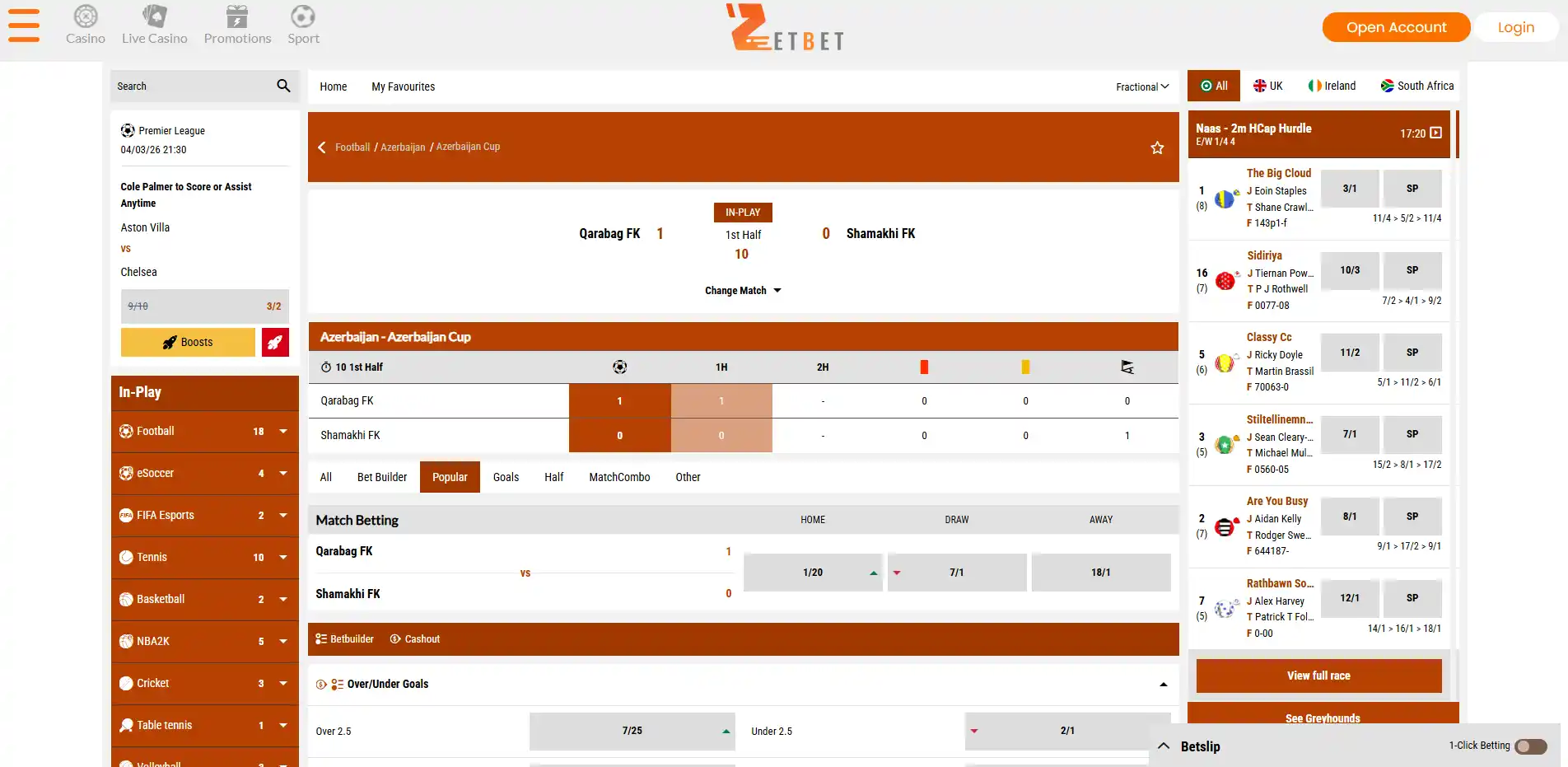Select the UK racing filter

point(1268,86)
